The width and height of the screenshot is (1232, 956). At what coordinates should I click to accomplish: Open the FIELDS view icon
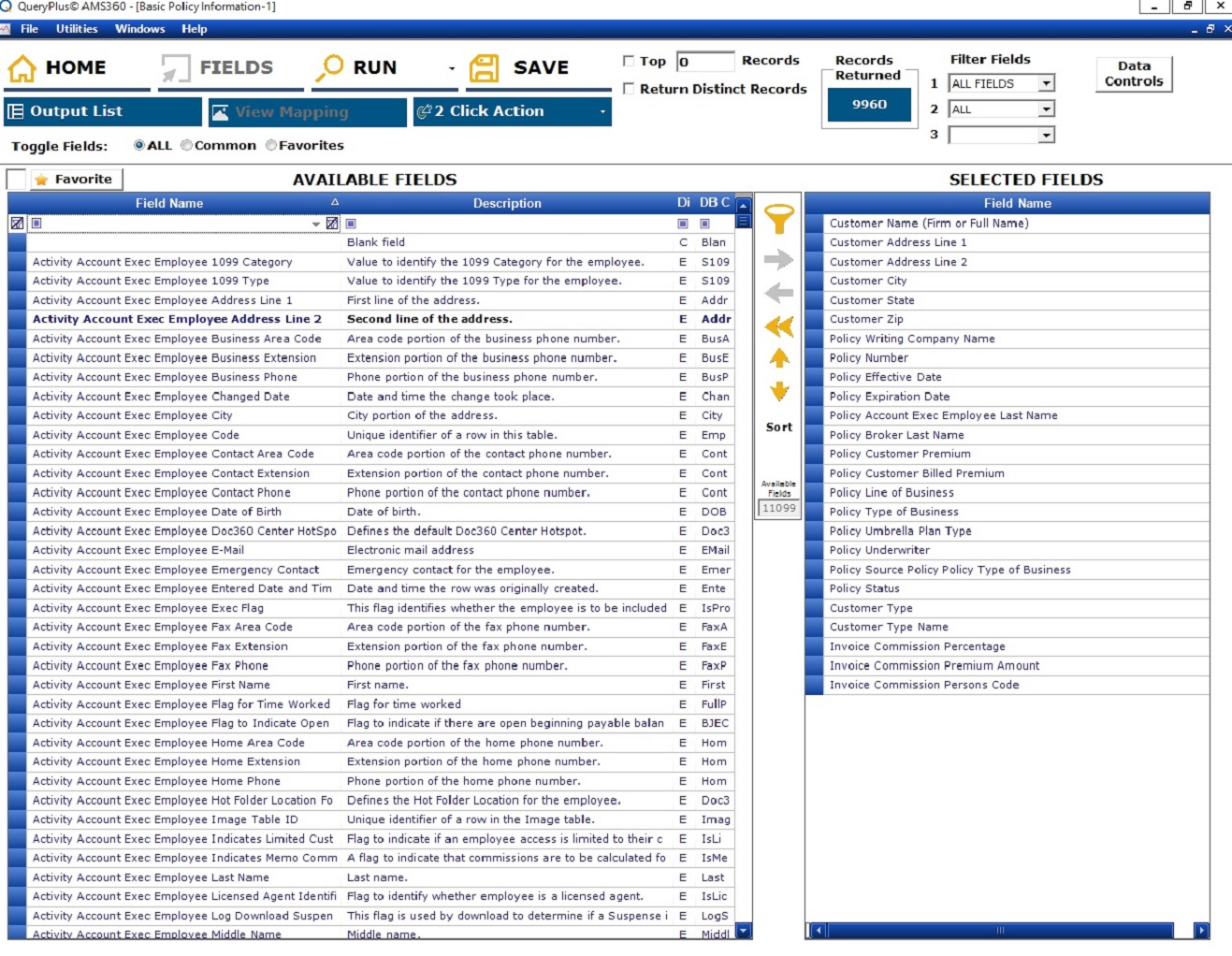(175, 68)
